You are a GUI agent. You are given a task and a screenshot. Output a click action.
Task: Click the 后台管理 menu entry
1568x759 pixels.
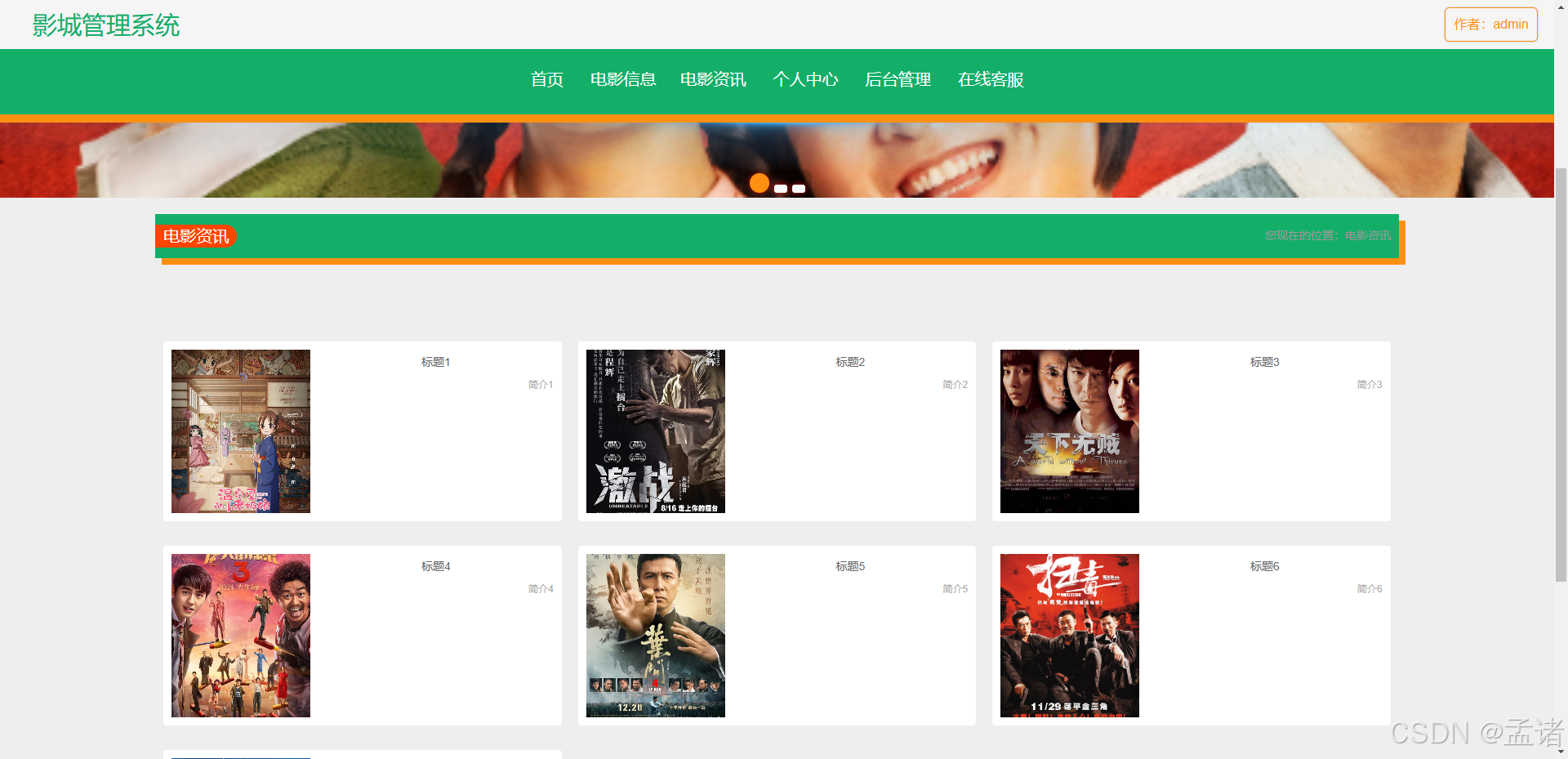click(x=898, y=79)
